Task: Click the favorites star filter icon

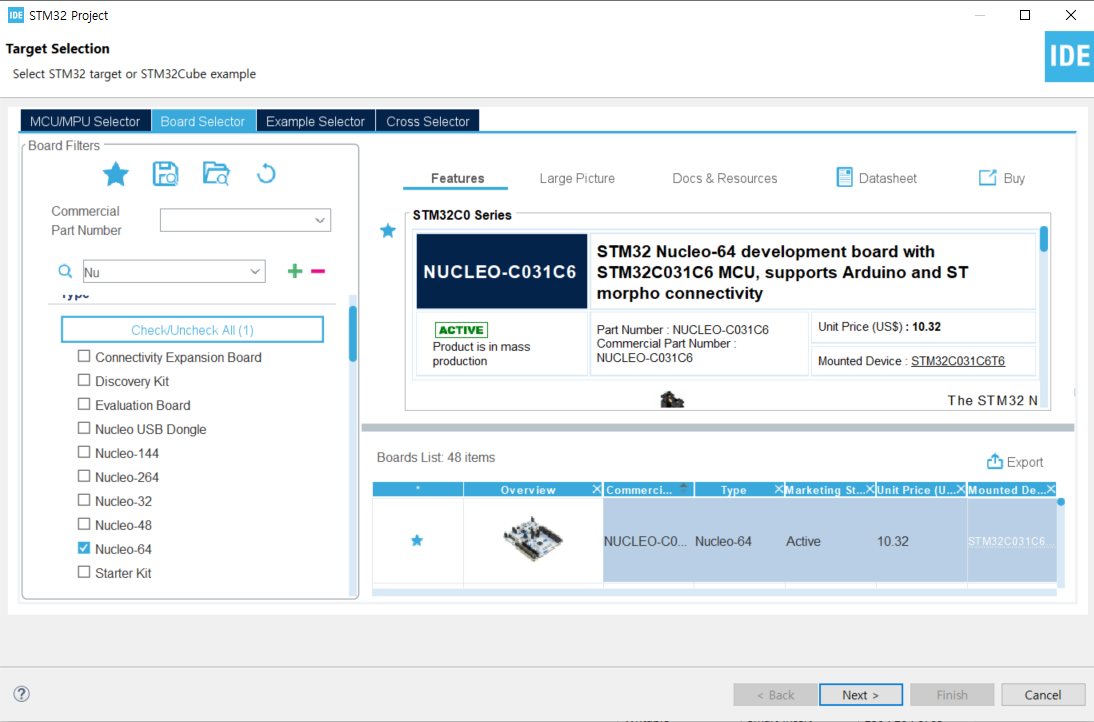Action: [116, 174]
